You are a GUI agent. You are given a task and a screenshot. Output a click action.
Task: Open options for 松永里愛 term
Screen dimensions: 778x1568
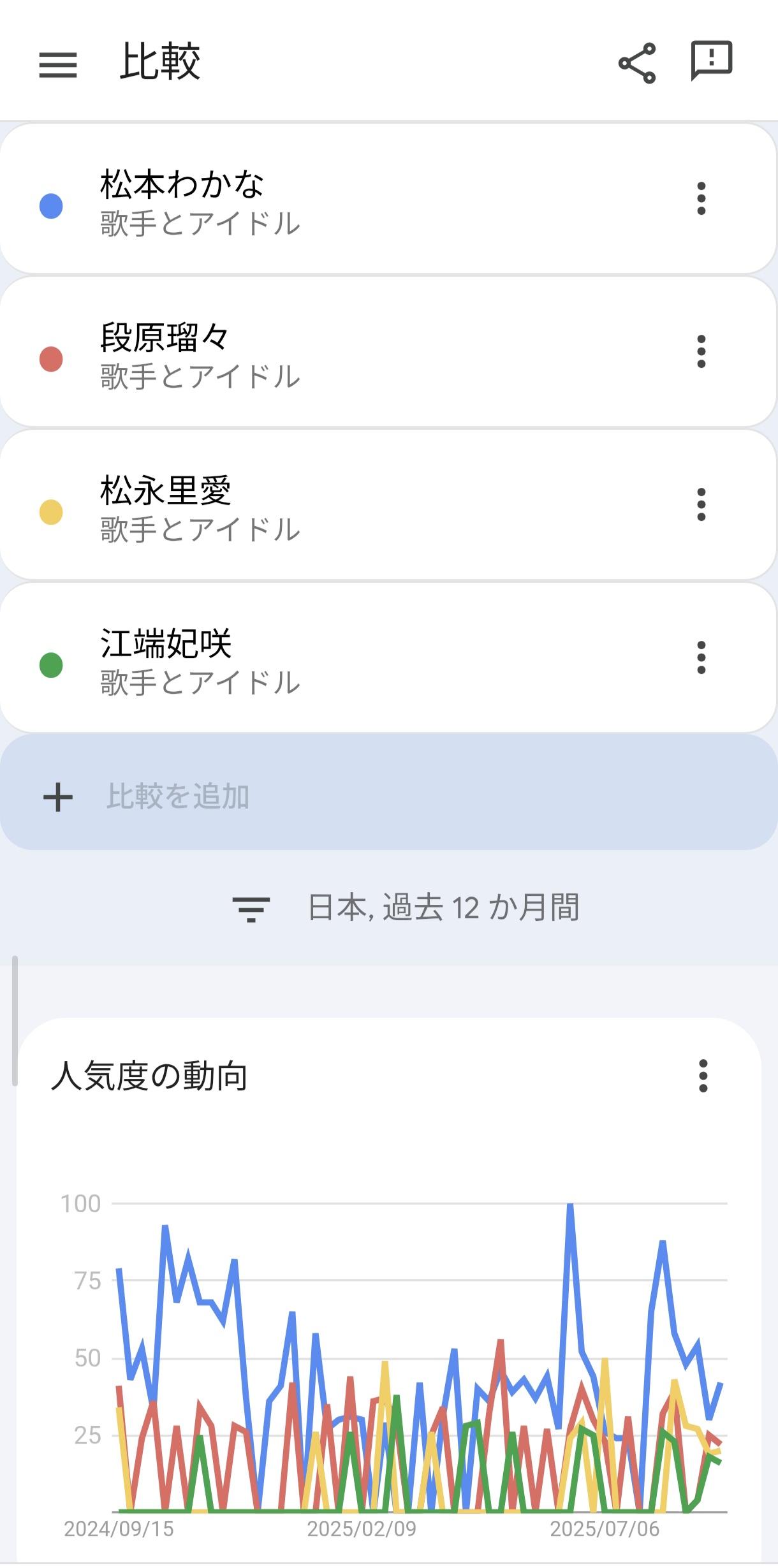(701, 504)
